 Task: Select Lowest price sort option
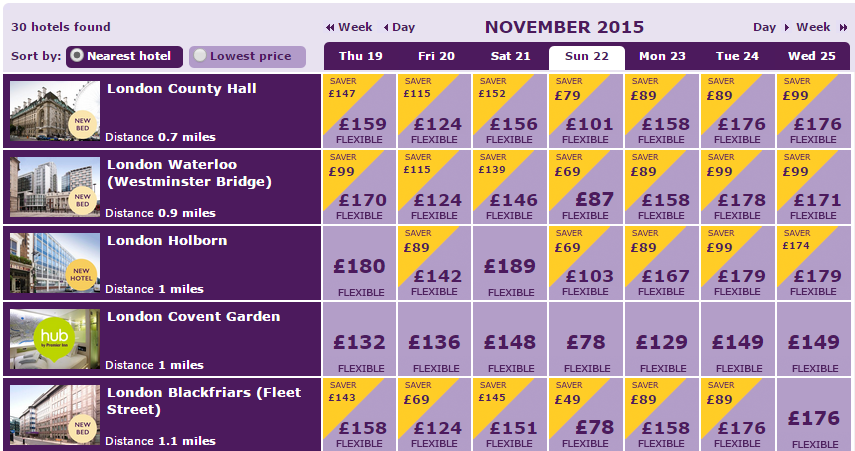coord(247,56)
